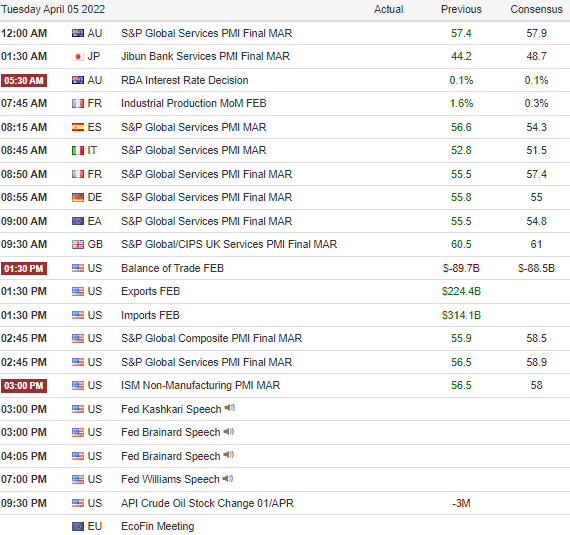The image size is (570, 535).
Task: Click the highlighted 05:30 AM time badge
Action: tap(24, 80)
